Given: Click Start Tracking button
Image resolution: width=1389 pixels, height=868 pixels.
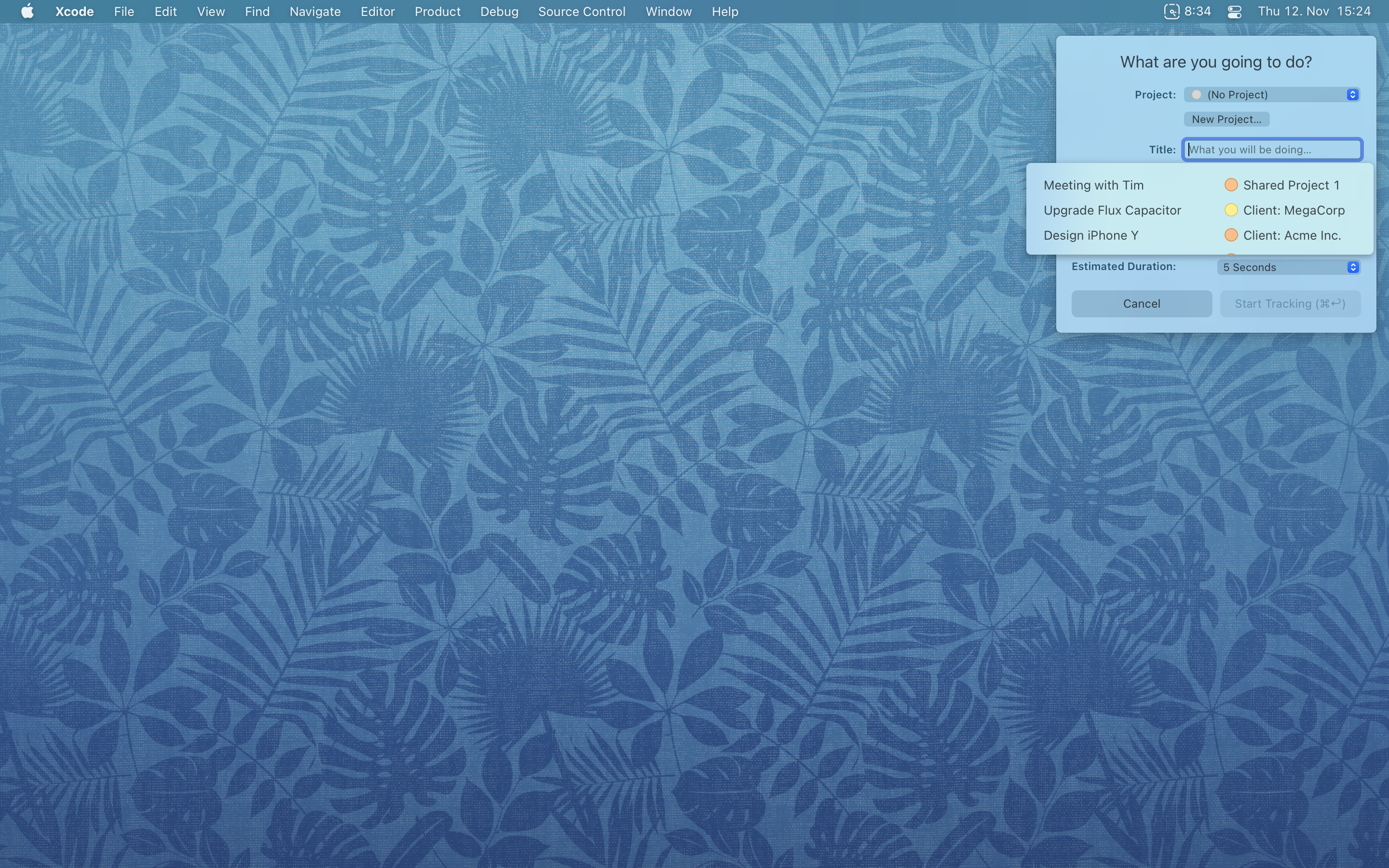Looking at the screenshot, I should [x=1290, y=304].
